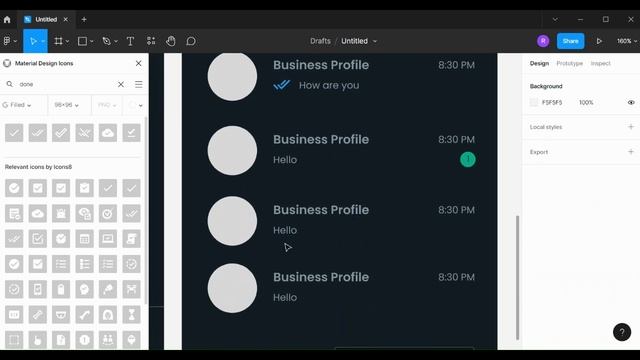Open the PNG format dropdown
This screenshot has height=360, width=640.
click(107, 105)
